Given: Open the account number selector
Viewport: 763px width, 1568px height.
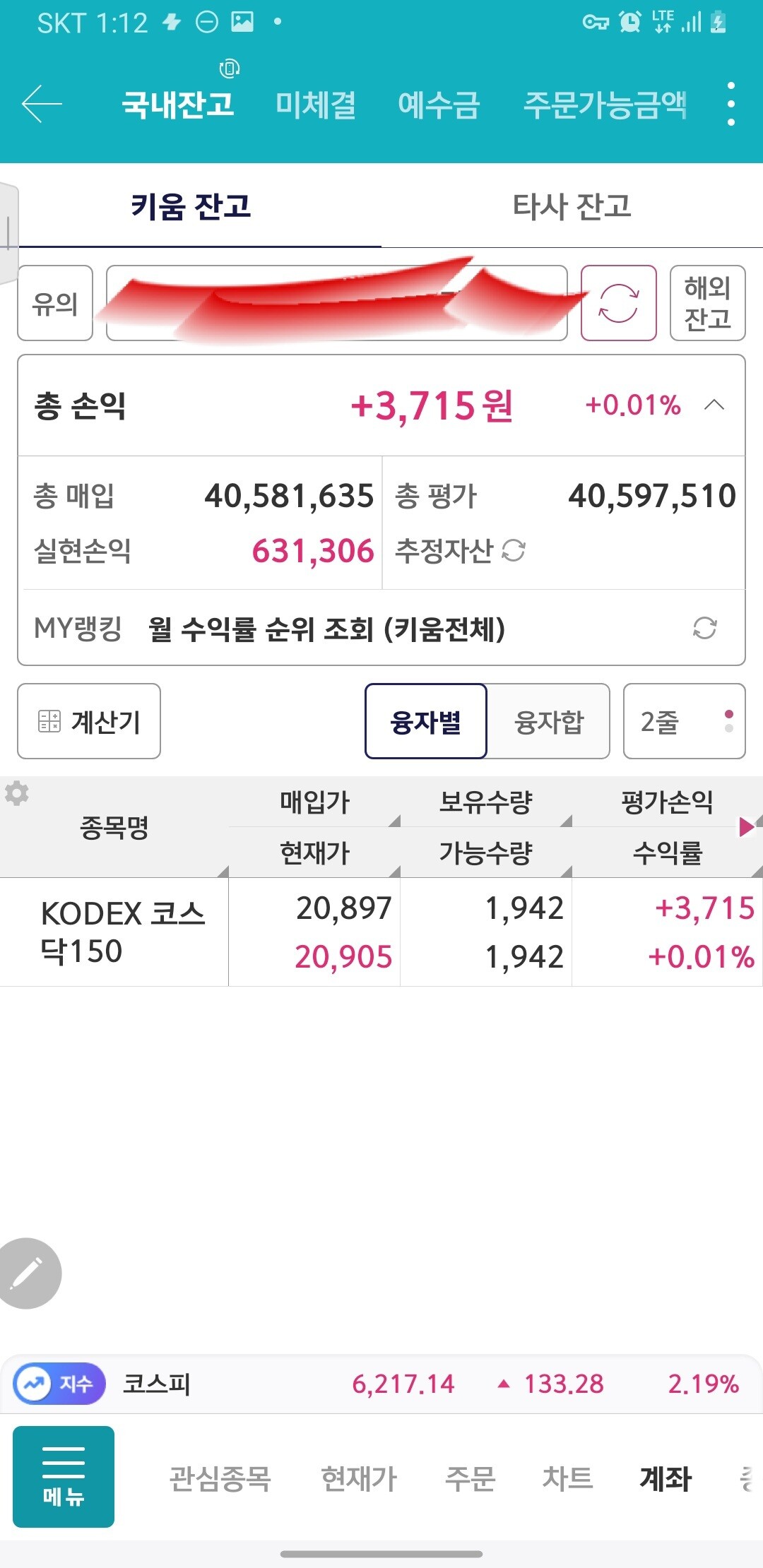Looking at the screenshot, I should 336,303.
